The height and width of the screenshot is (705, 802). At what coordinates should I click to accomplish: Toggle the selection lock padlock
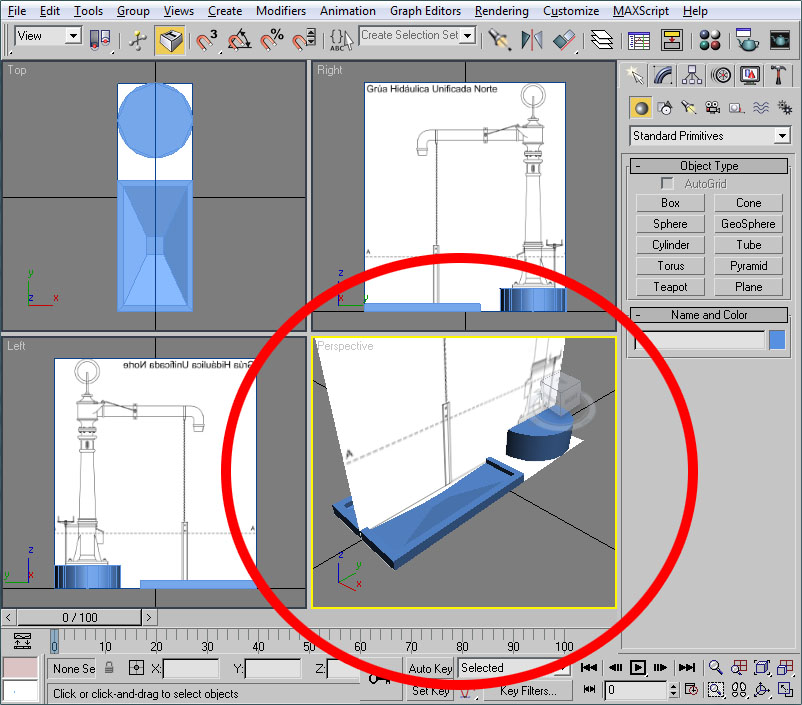click(109, 668)
